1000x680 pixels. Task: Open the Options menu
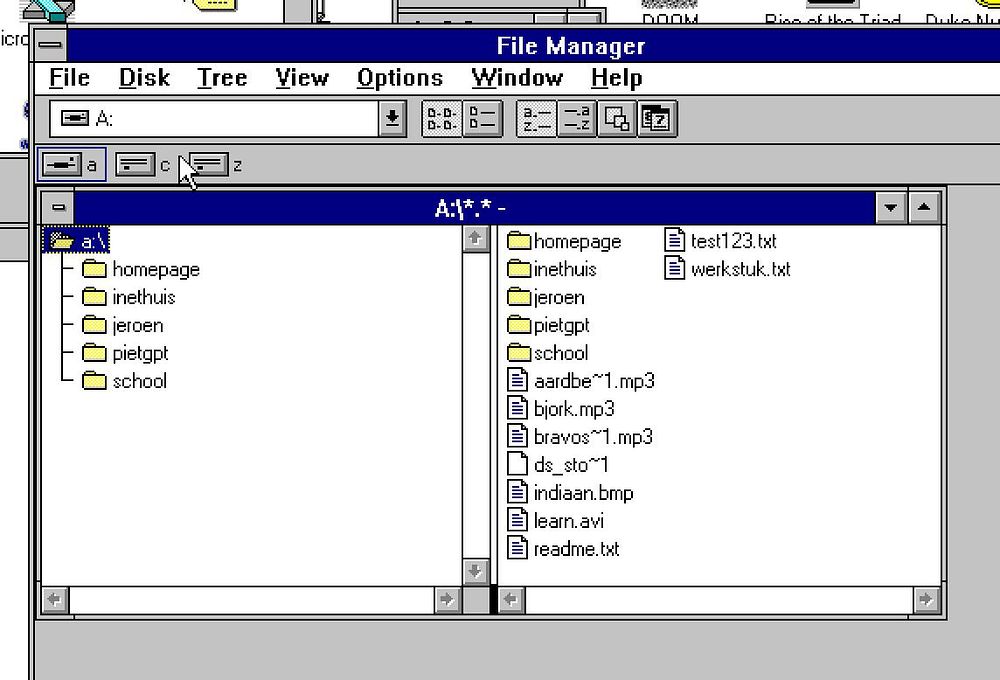(400, 78)
